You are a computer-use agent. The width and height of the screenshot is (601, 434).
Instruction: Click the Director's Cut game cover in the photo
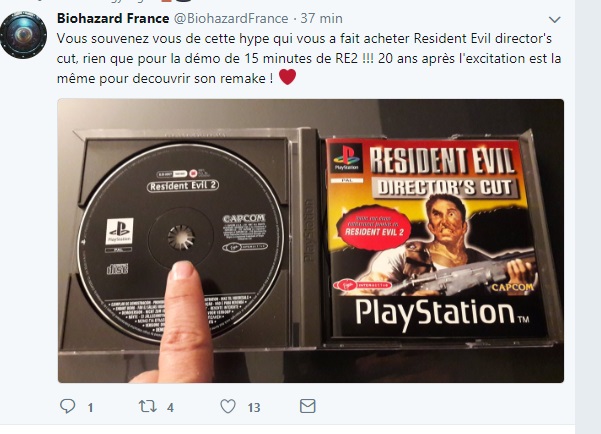tap(435, 238)
